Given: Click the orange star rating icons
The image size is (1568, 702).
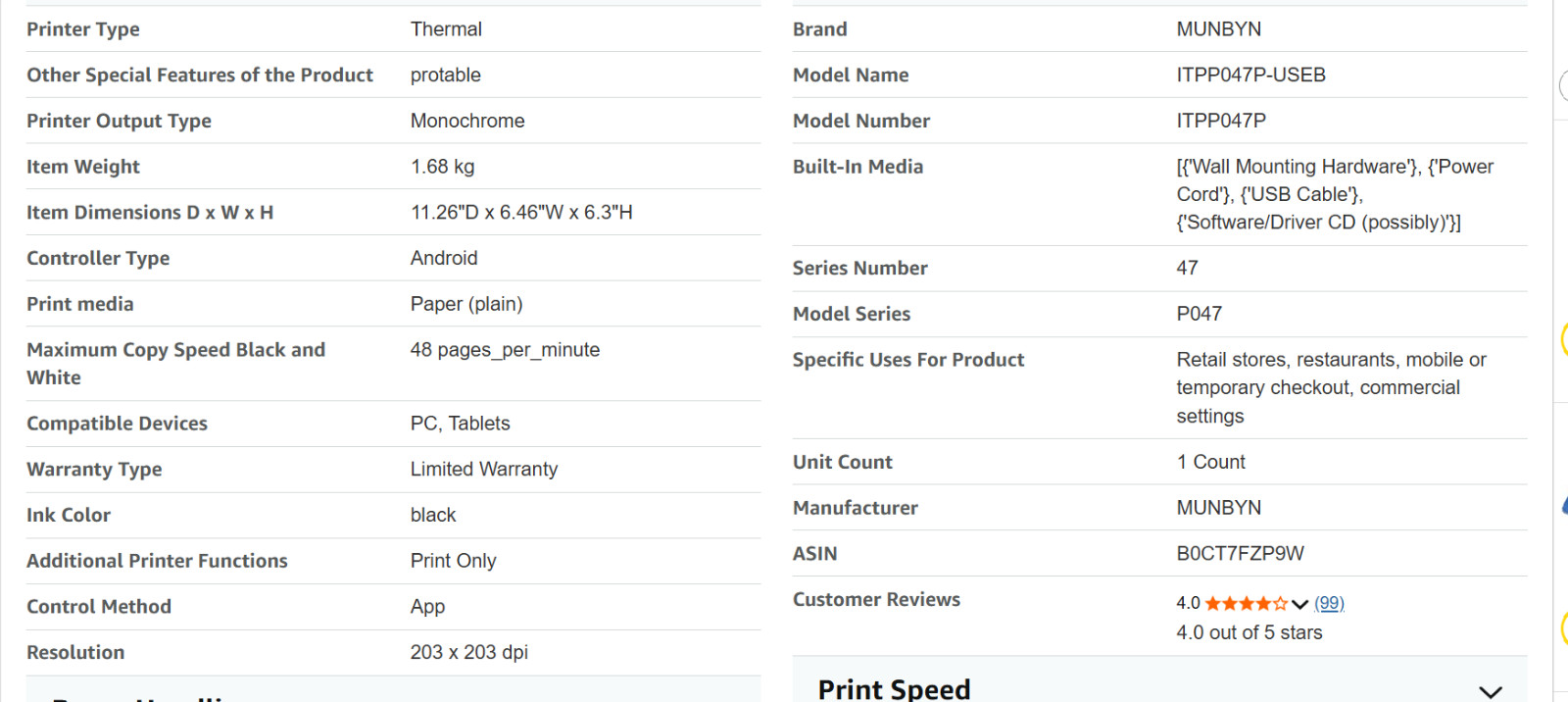Looking at the screenshot, I should pyautogui.click(x=1246, y=604).
